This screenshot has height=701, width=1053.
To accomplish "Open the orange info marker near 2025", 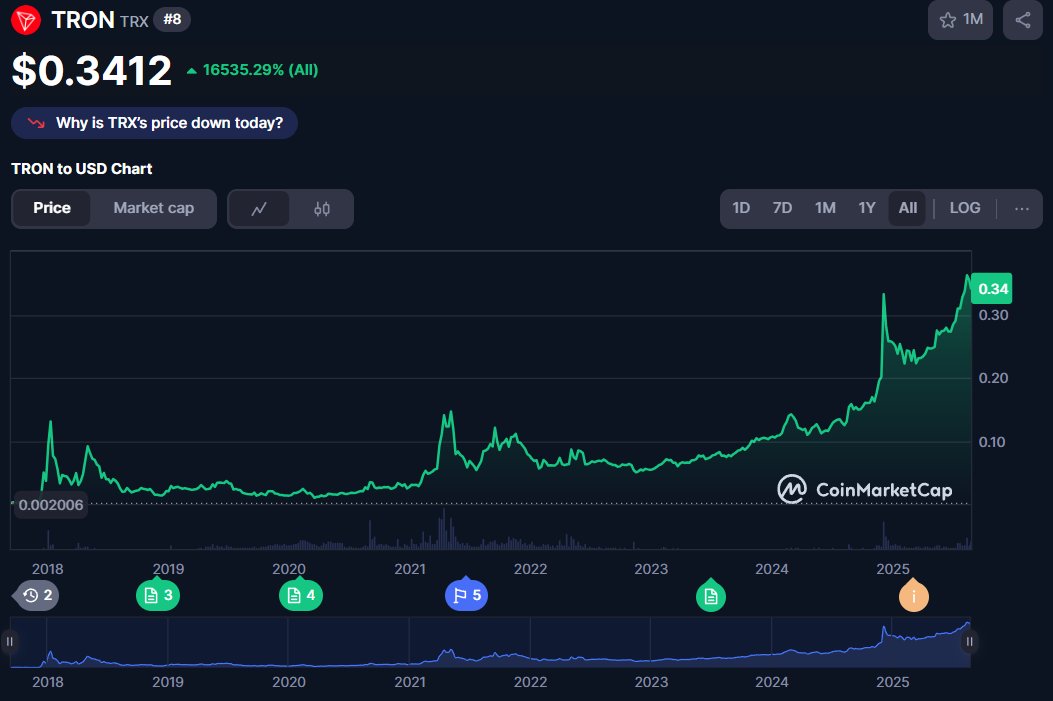I will (914, 596).
